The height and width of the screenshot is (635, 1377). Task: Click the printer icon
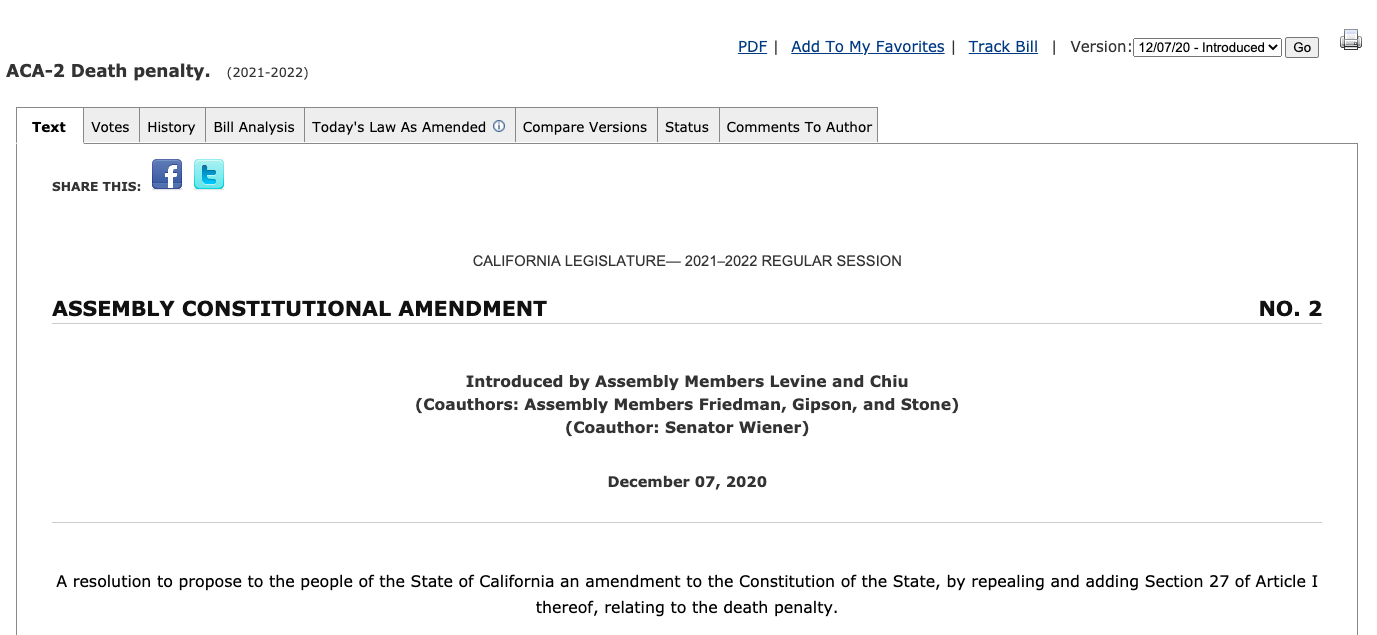[x=1351, y=40]
